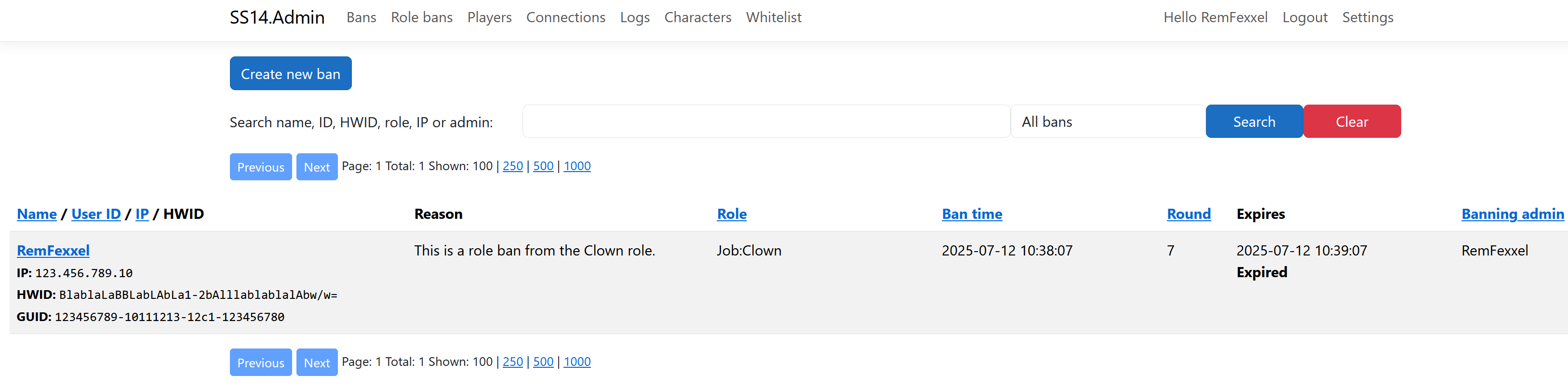Click the top Next page button
Screen dimensions: 1568x389
click(317, 167)
